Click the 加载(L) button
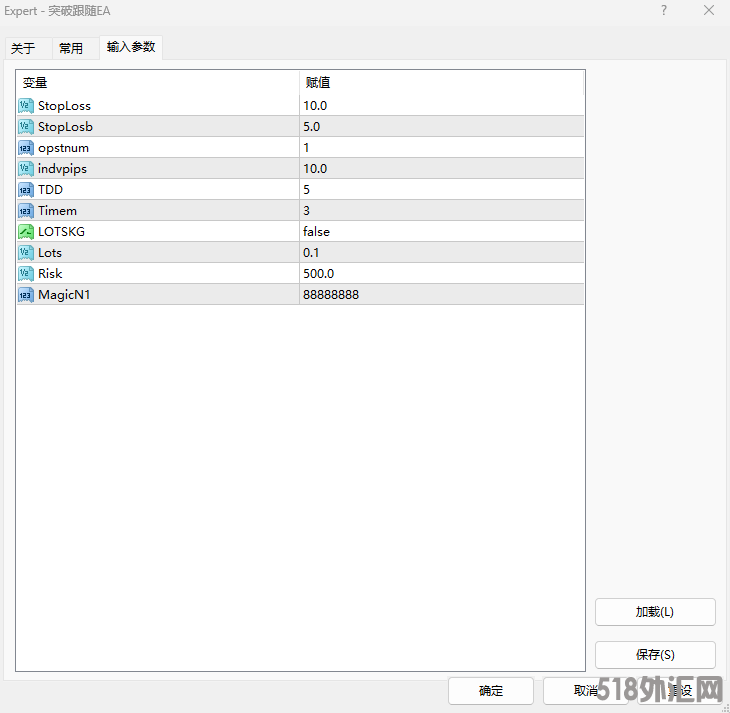 pyautogui.click(x=655, y=612)
